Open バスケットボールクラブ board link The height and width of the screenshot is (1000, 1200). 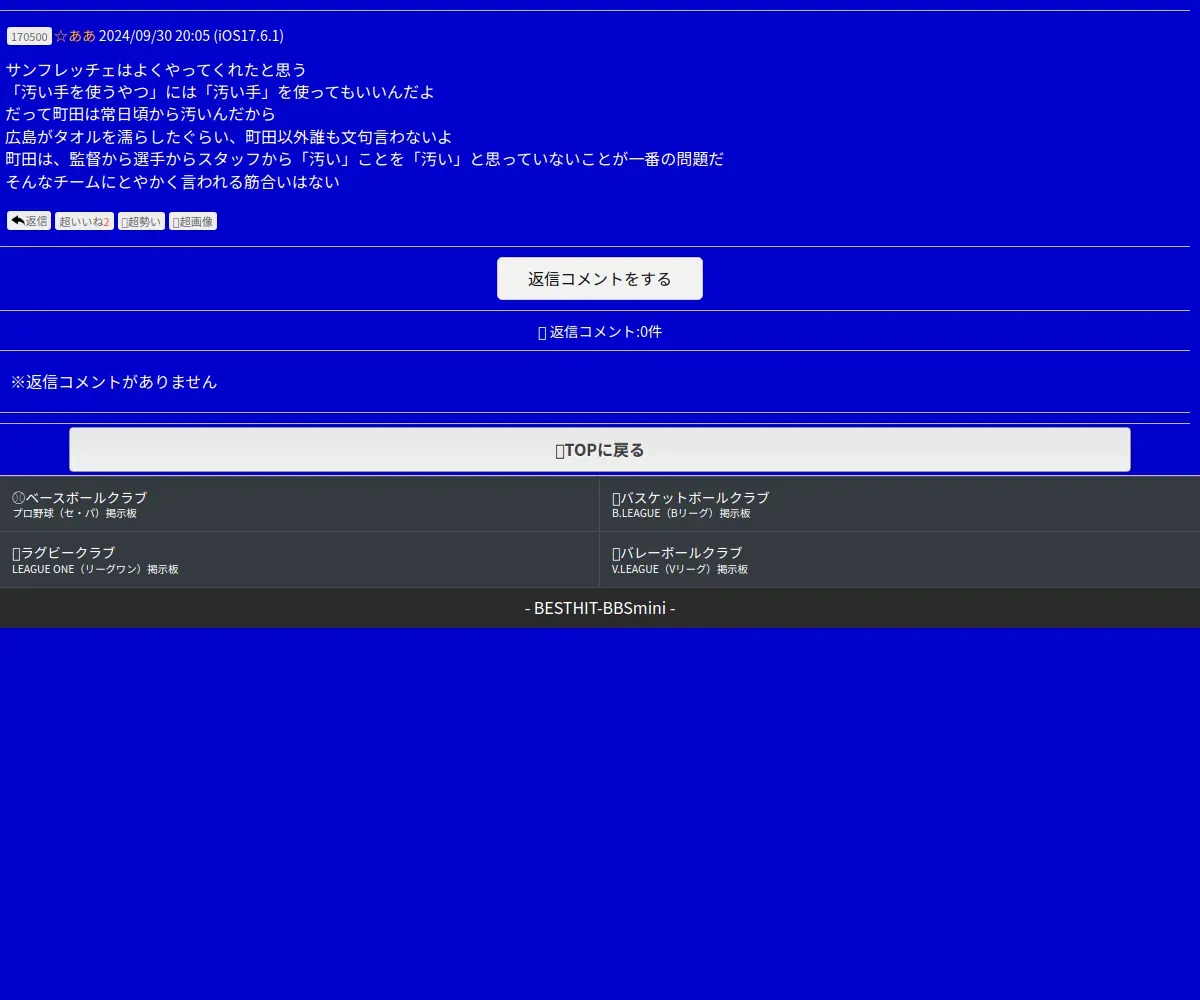click(x=900, y=504)
